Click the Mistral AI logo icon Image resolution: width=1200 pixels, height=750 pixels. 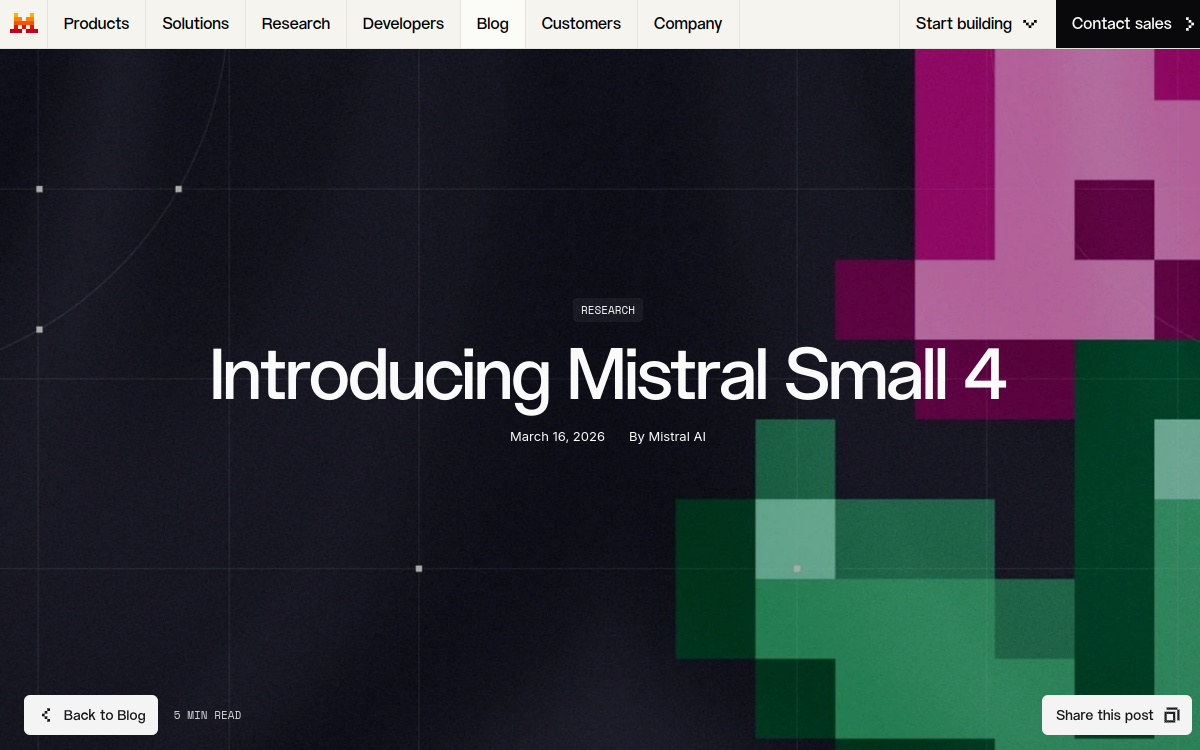pos(24,23)
